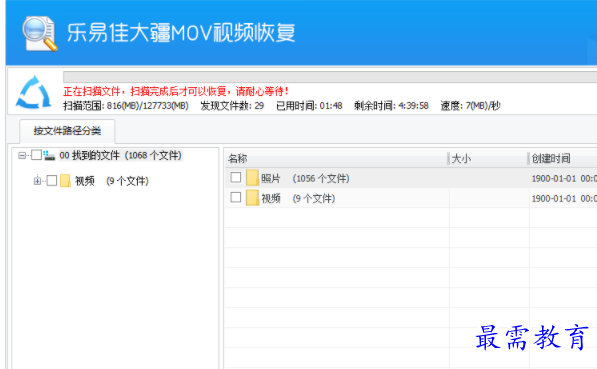This screenshot has height=369, width=597.
Task: Select the 按文件路径分类 tab
Action: click(x=67, y=131)
